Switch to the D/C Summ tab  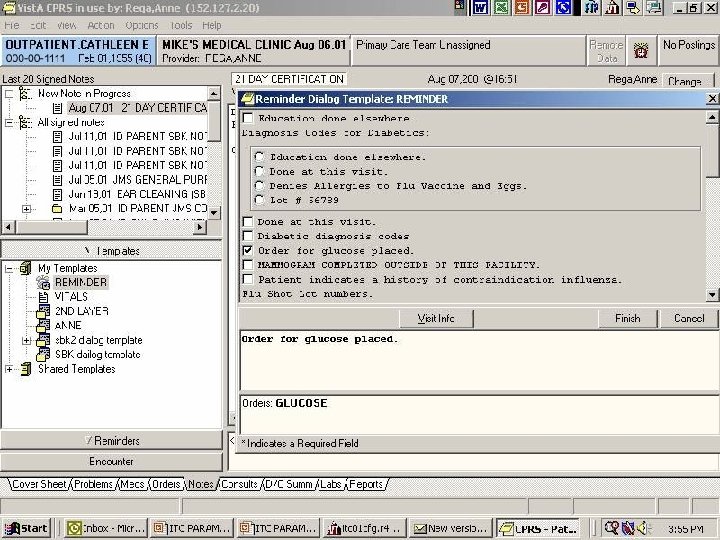[x=289, y=484]
